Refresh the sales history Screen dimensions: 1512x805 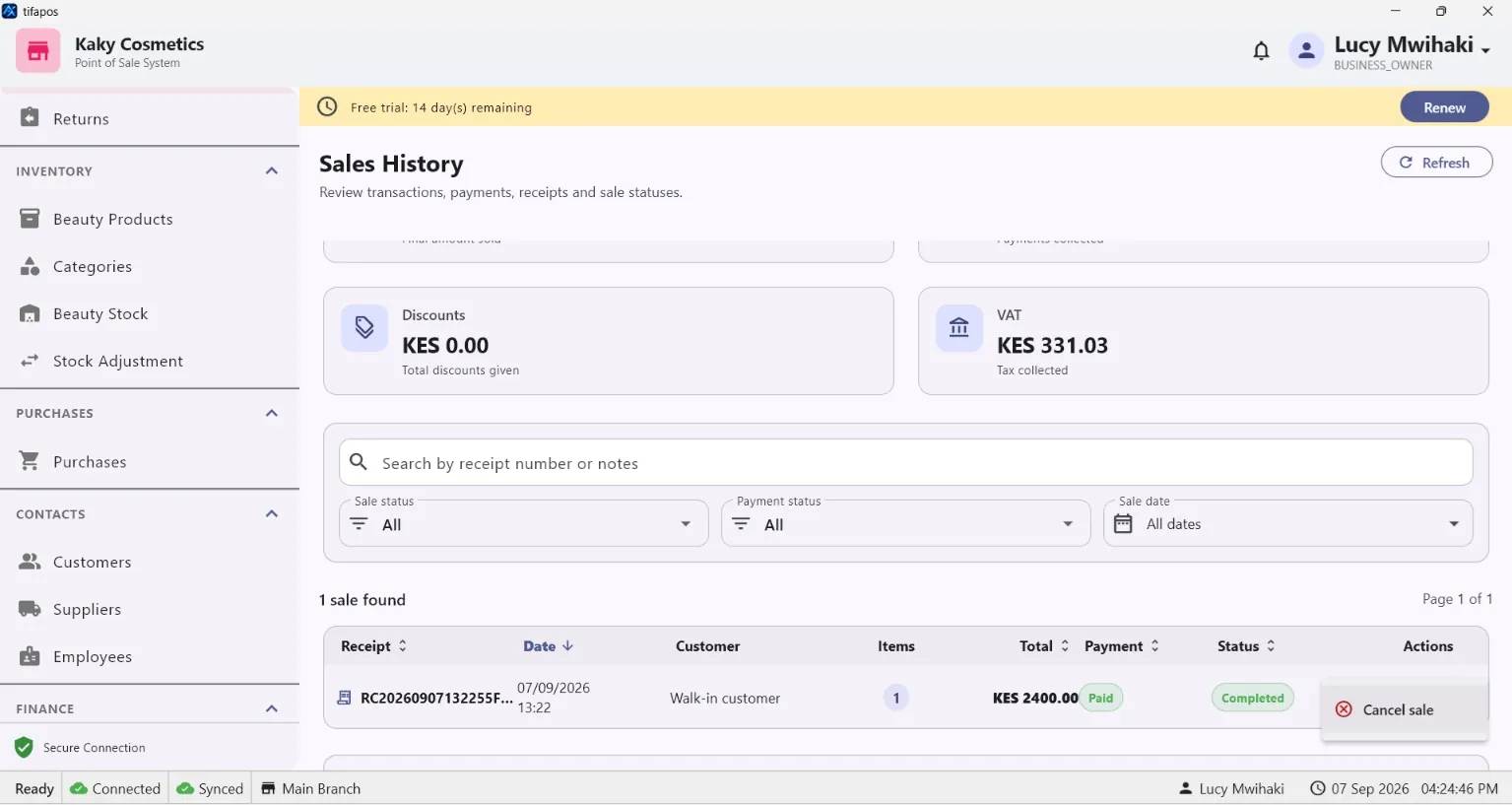coord(1436,163)
